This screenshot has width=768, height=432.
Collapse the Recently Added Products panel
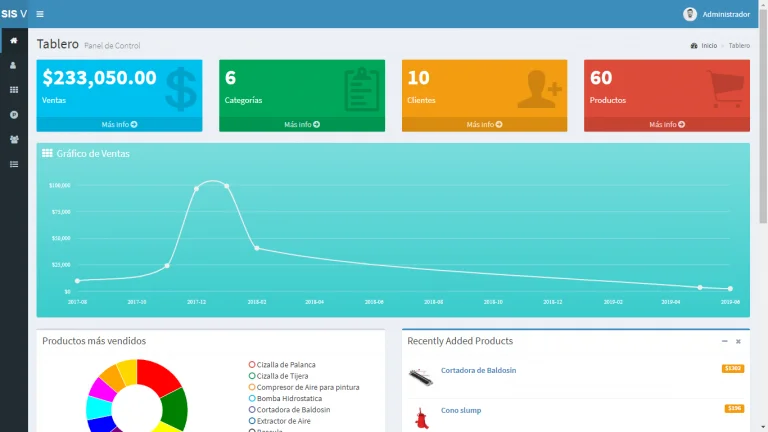725,341
